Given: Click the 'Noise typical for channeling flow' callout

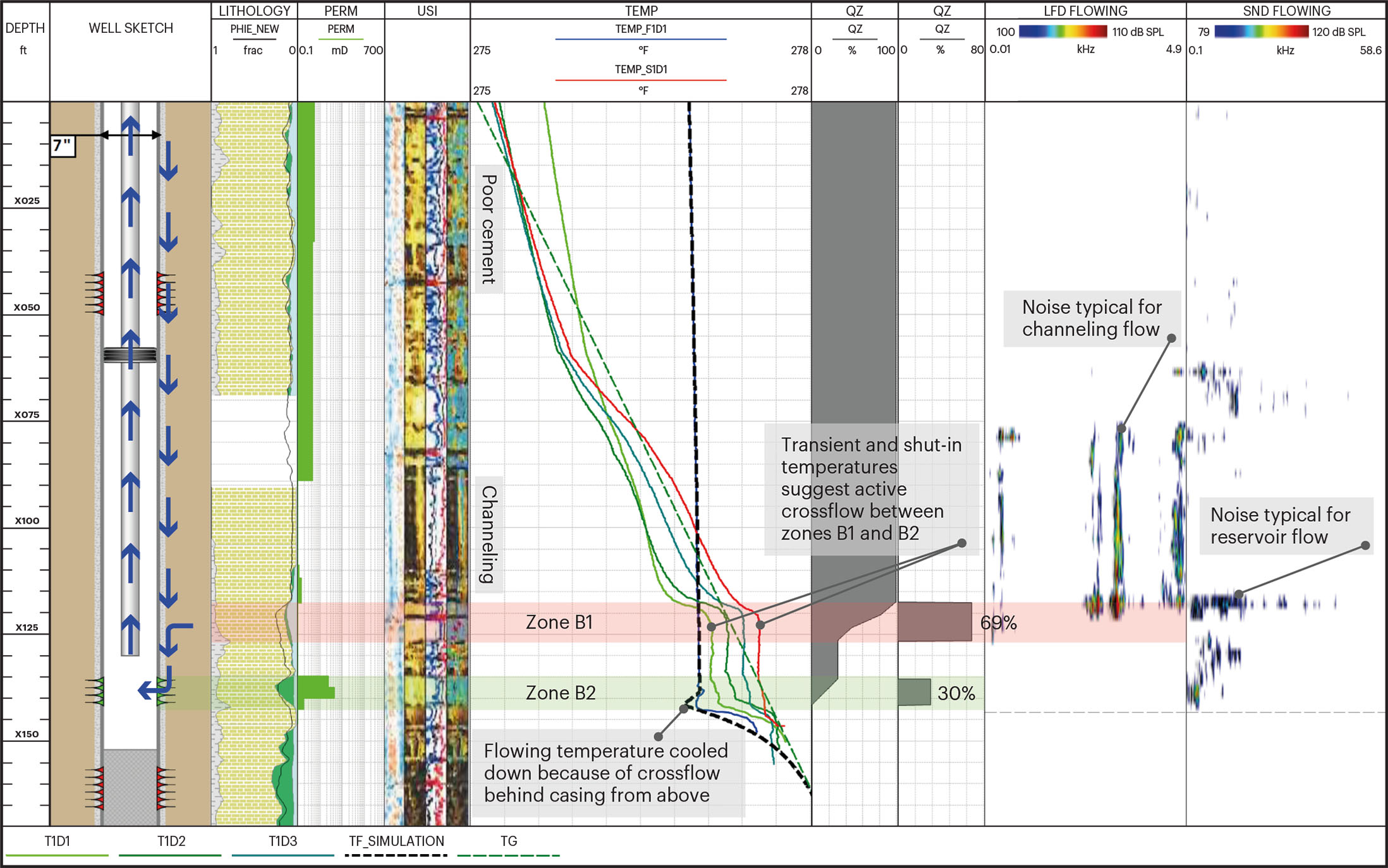Looking at the screenshot, I should (1092, 318).
